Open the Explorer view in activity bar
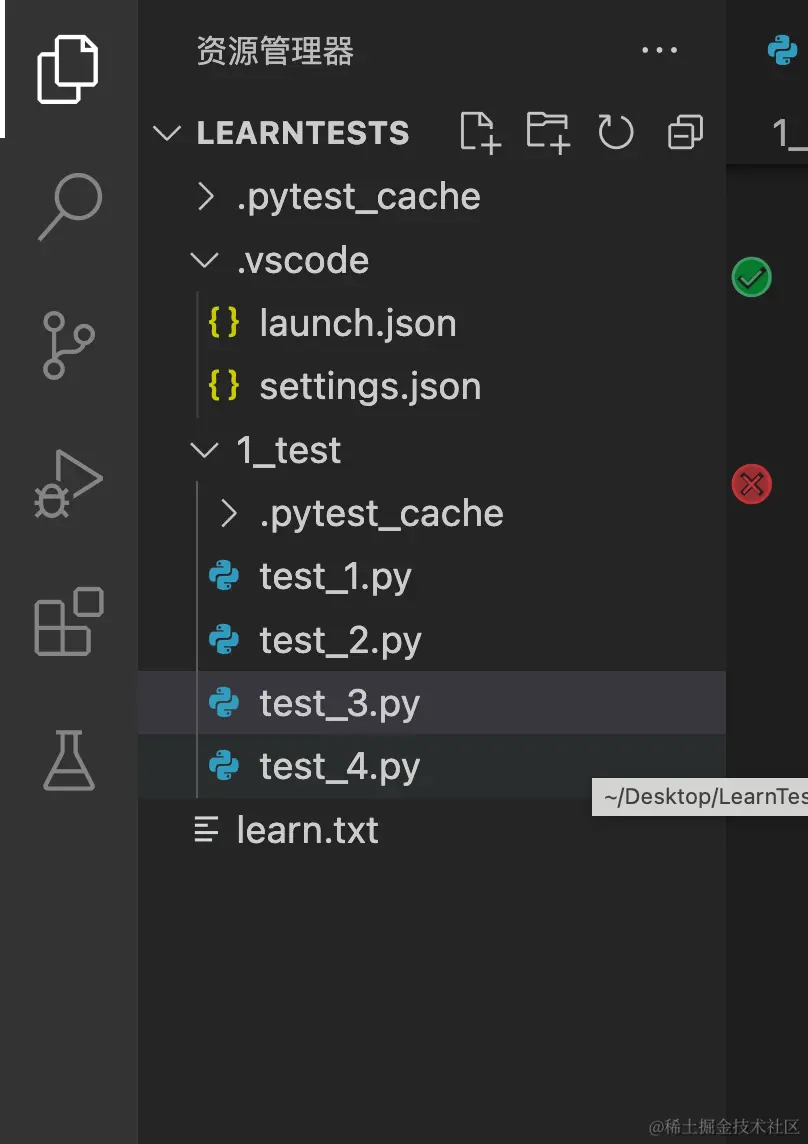This screenshot has width=808, height=1144. [x=68, y=68]
